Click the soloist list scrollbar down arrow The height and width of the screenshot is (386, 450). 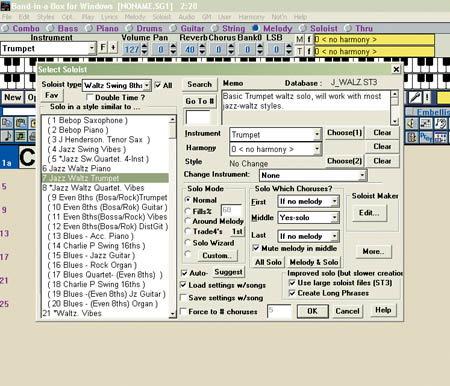pos(172,314)
